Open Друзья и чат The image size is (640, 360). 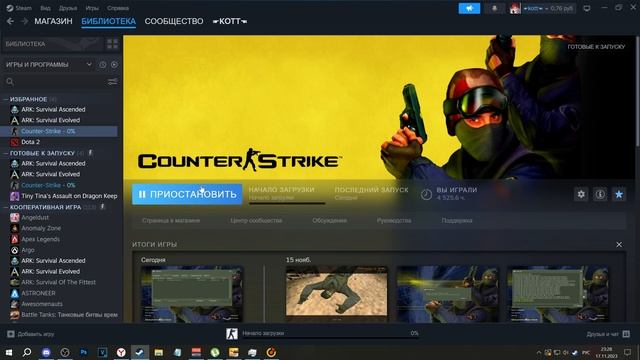click(x=602, y=334)
